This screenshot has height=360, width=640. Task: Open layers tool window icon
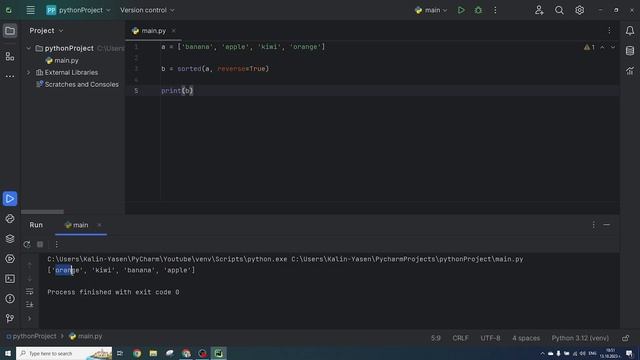10,239
